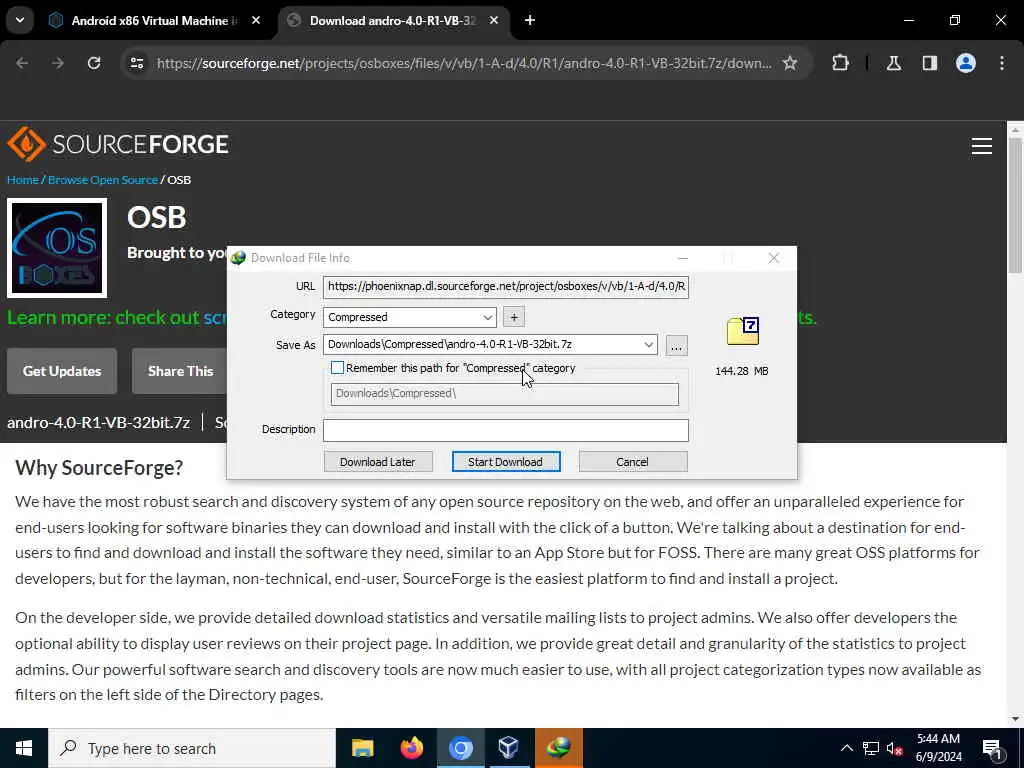Click the 7z compressed file icon

[743, 331]
